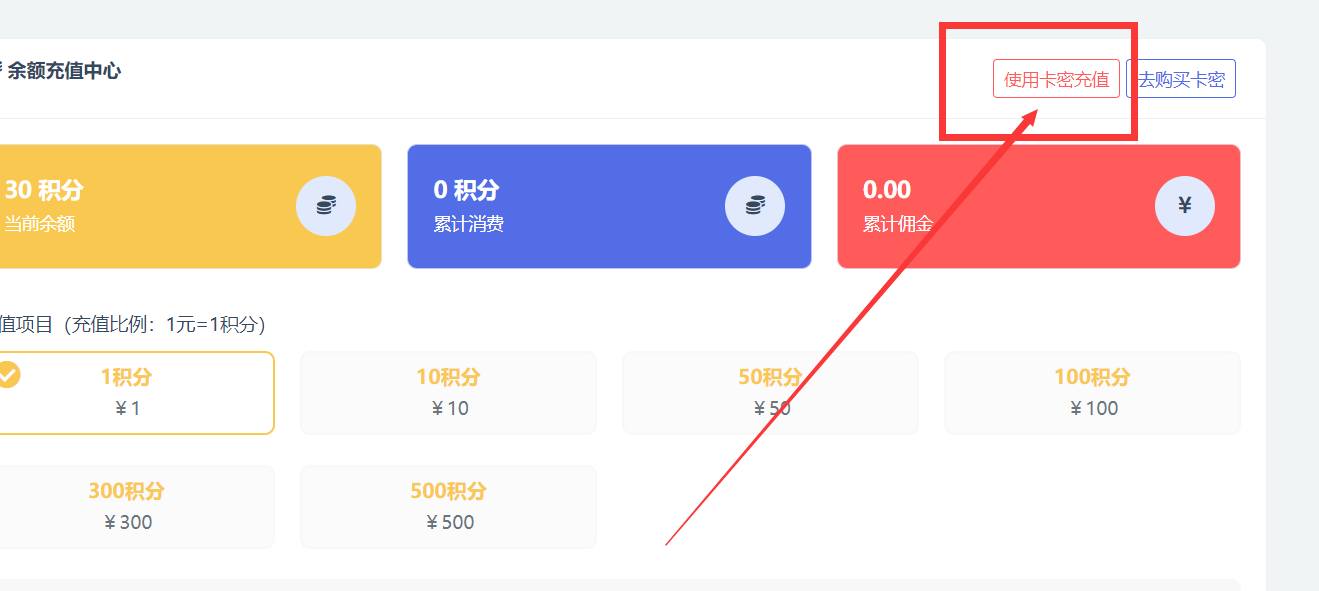Click the red 累计佣金 card

[1039, 206]
